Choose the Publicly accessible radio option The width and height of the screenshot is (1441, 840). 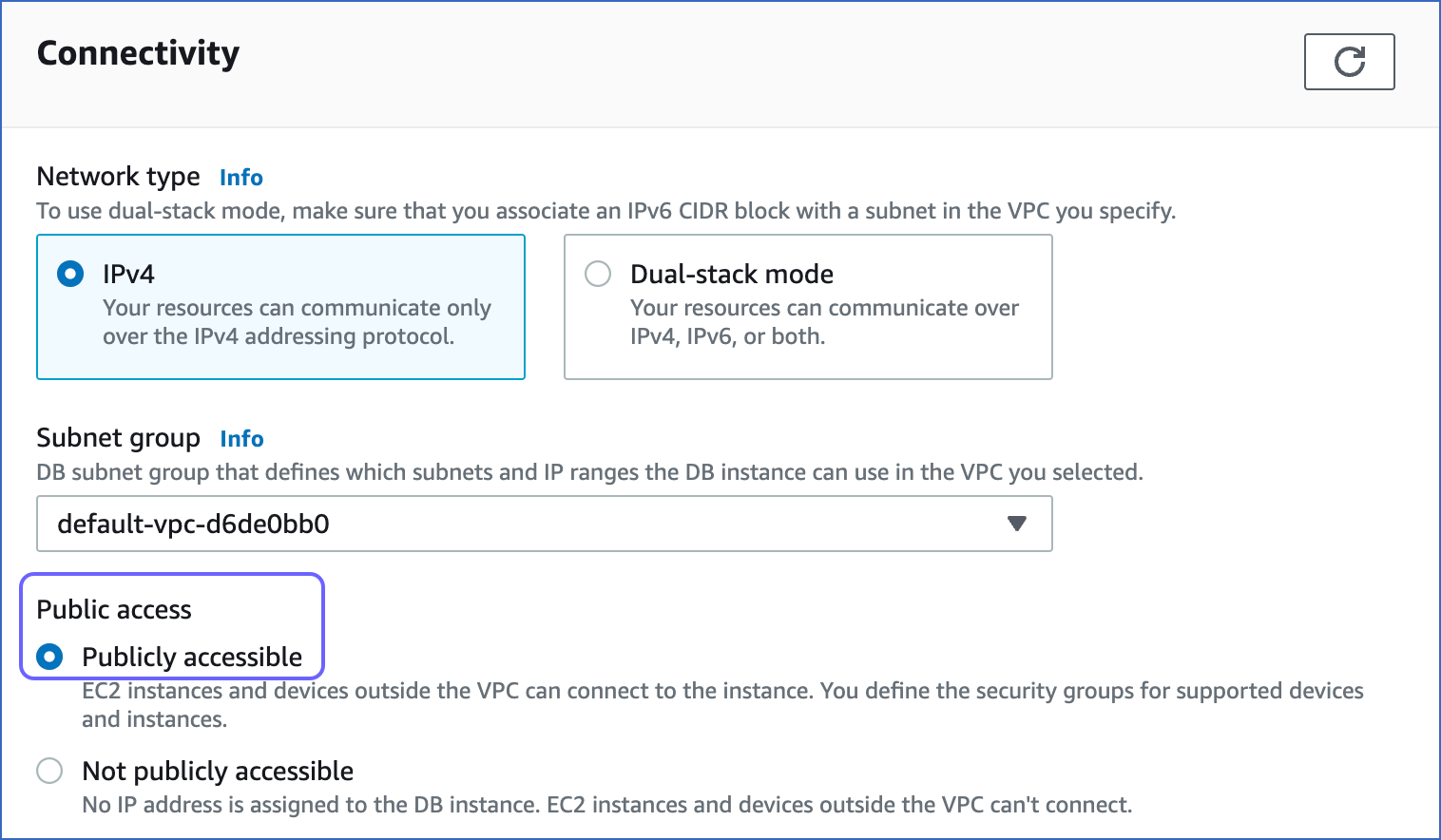(49, 657)
